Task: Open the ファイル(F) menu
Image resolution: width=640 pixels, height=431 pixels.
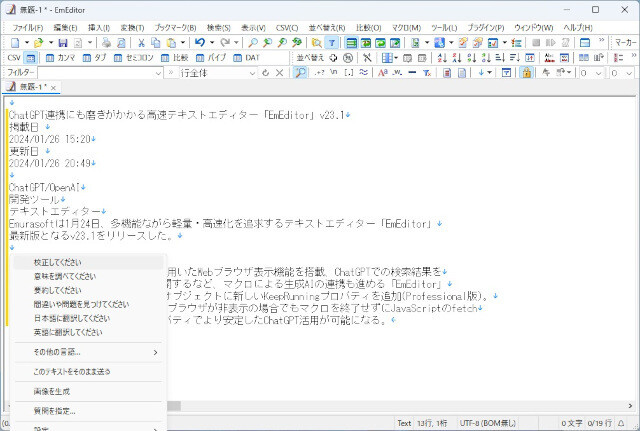Action: pos(27,28)
